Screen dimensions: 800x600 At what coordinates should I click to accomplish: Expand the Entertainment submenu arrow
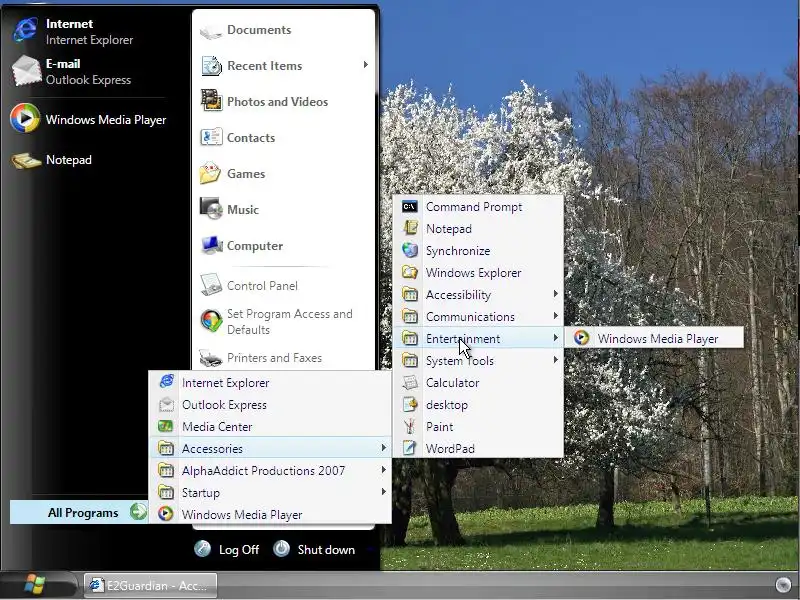point(556,338)
